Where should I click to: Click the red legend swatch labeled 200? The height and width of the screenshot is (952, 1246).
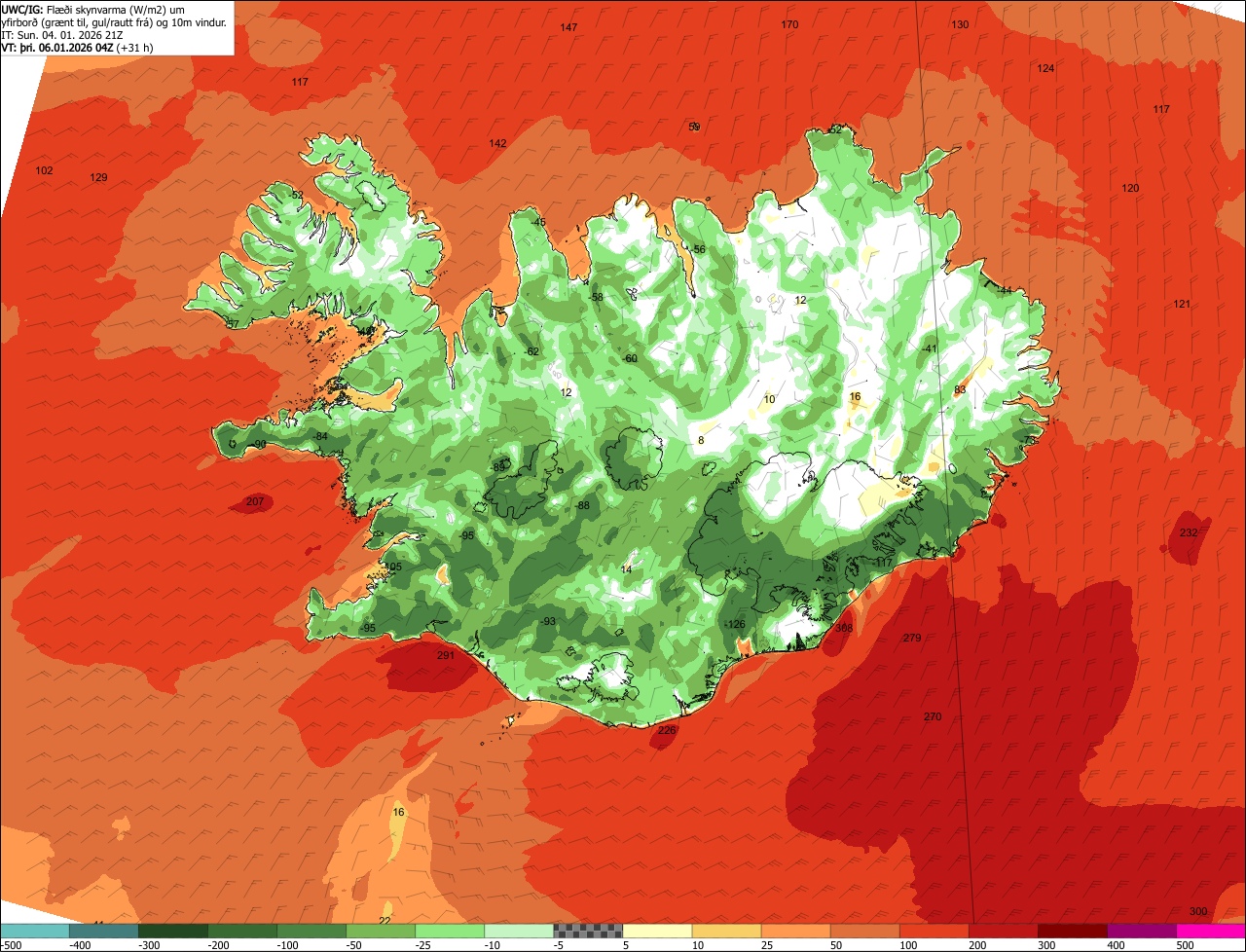coord(1003,930)
